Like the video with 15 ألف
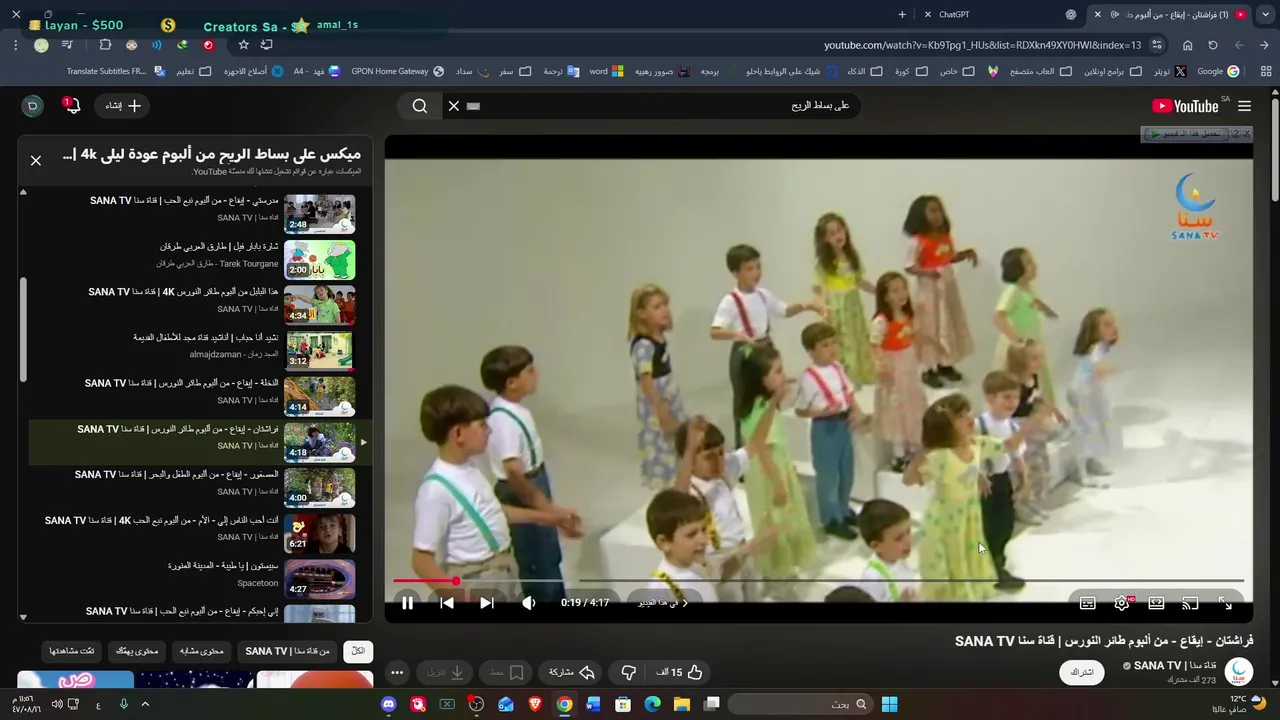This screenshot has height=720, width=1280. (679, 672)
